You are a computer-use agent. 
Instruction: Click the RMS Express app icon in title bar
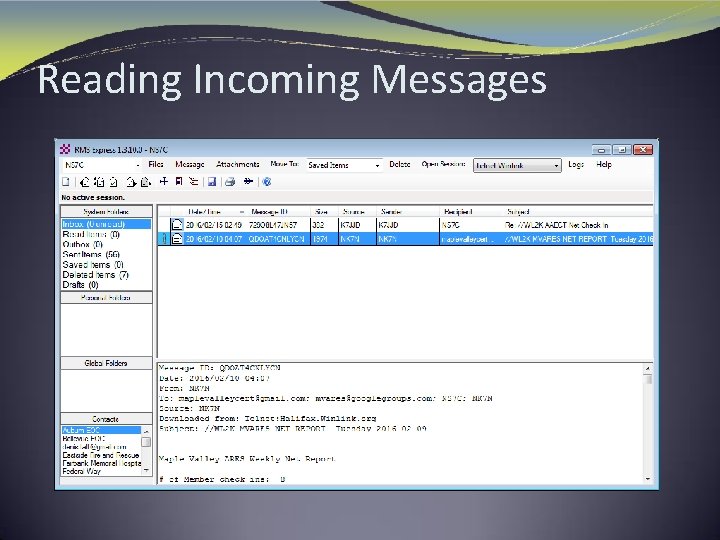tap(65, 150)
